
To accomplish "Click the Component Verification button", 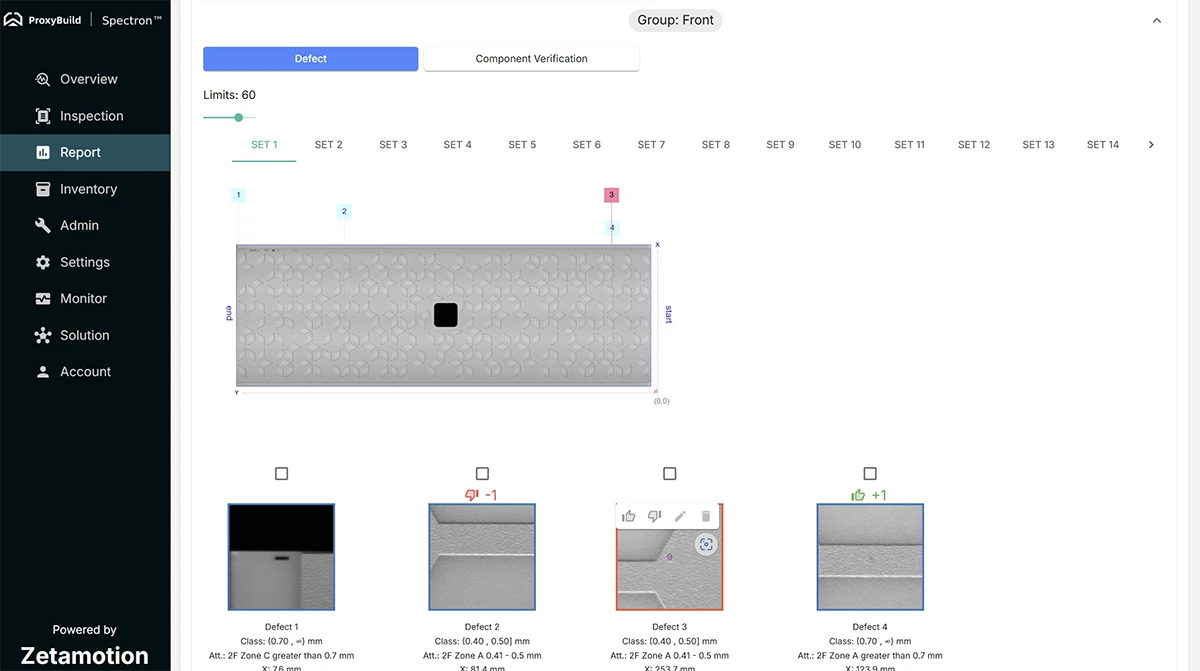I will point(531,59).
